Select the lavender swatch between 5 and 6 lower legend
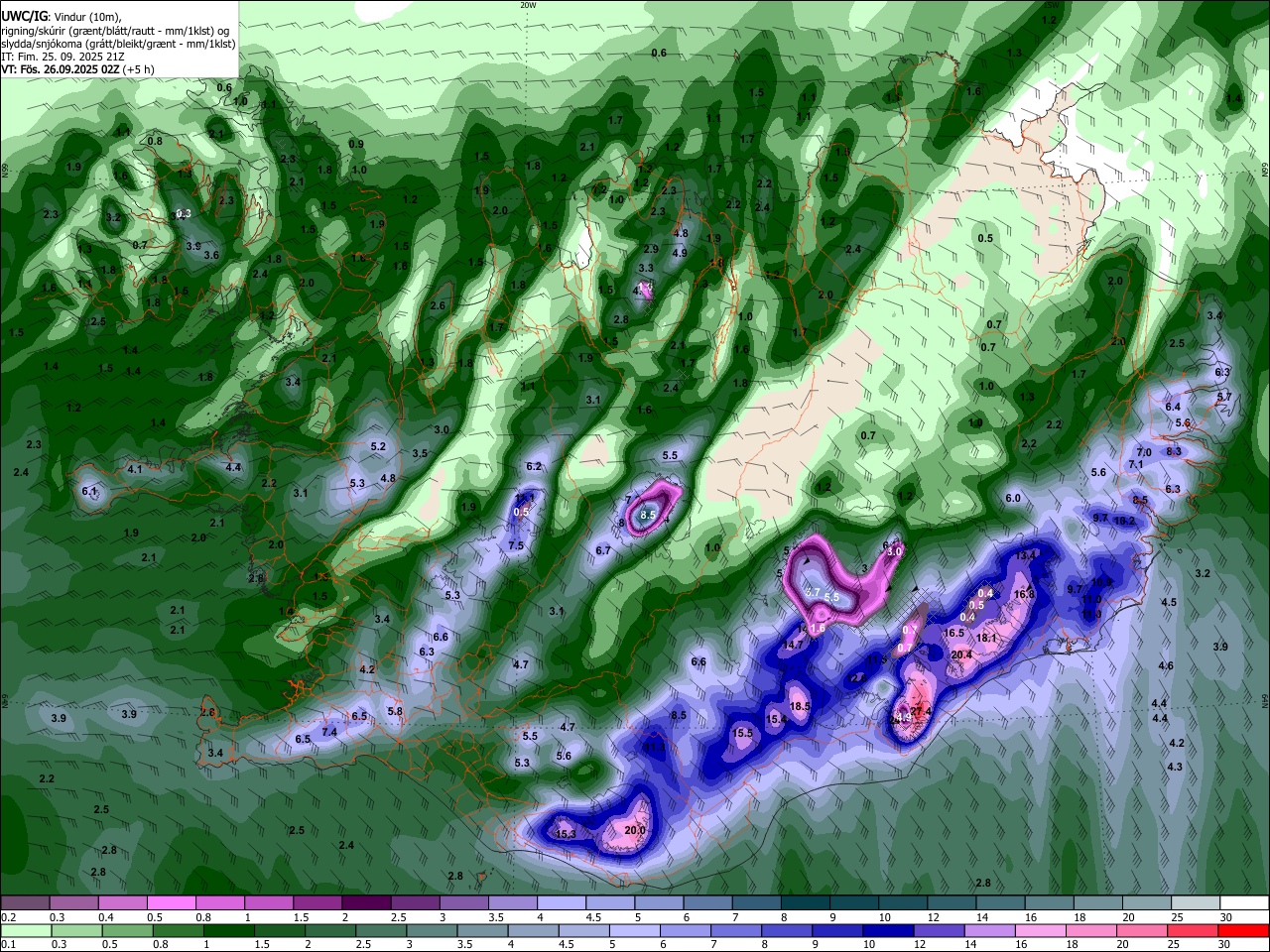Image resolution: width=1270 pixels, height=952 pixels. pyautogui.click(x=635, y=931)
